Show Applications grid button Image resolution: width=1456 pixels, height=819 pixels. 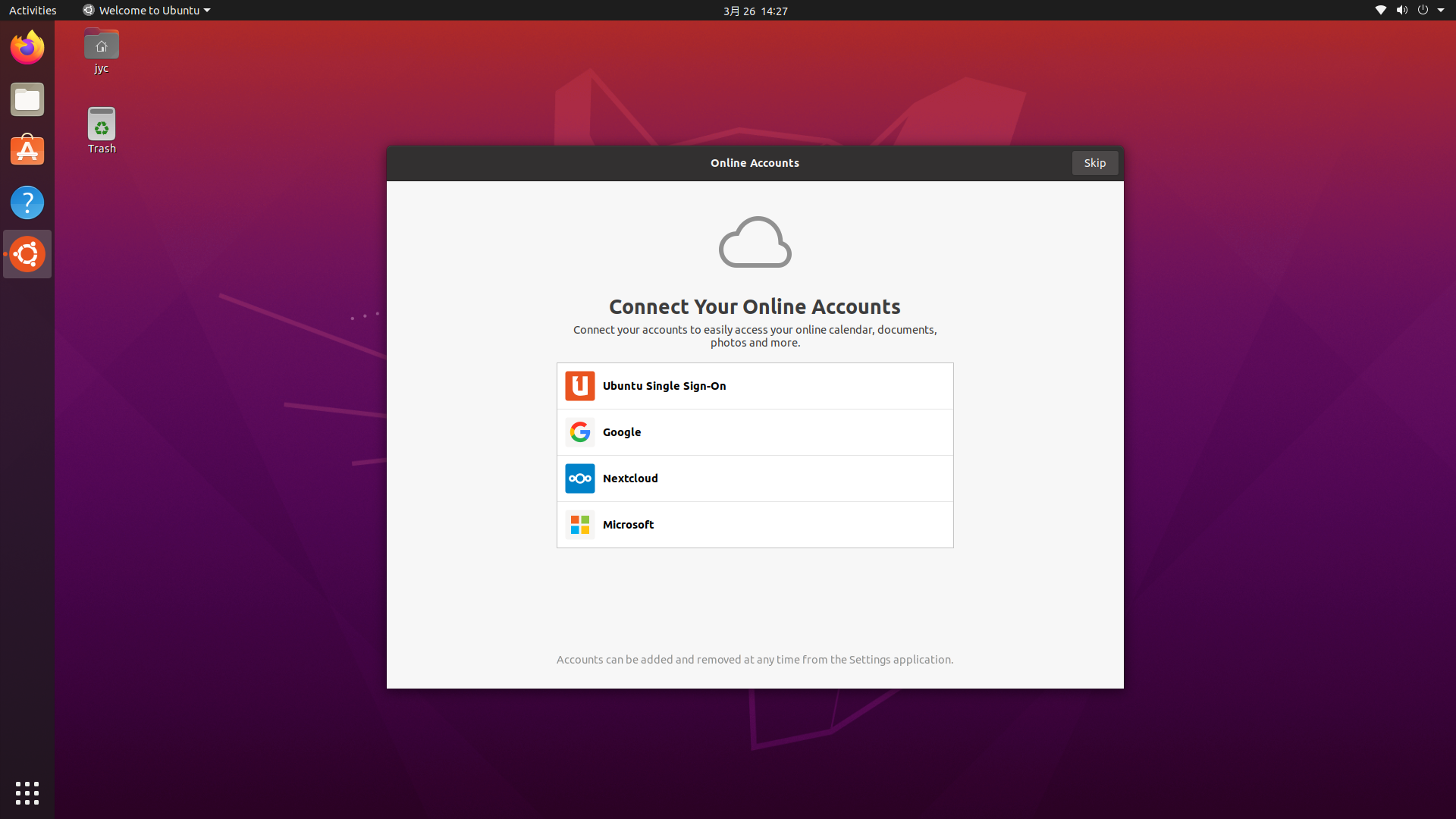(x=27, y=793)
